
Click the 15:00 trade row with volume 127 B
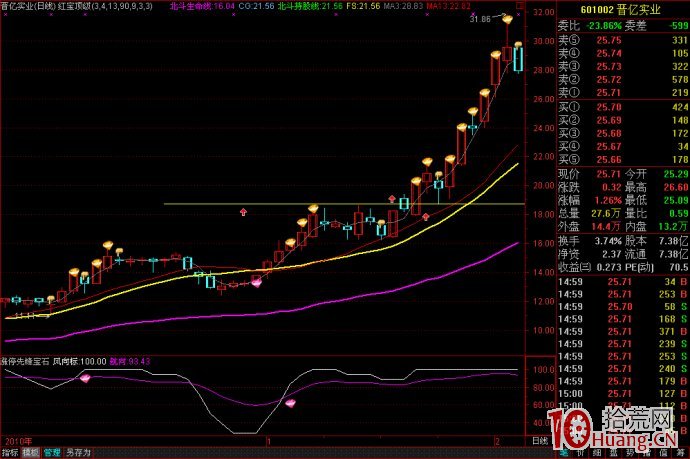(623, 393)
